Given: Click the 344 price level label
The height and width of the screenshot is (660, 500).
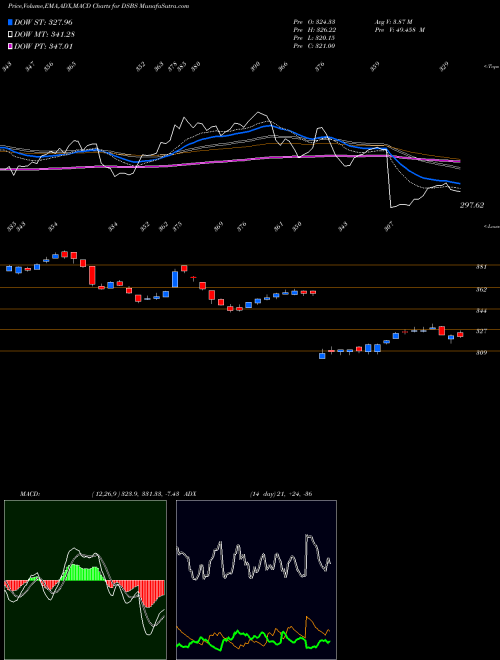Looking at the screenshot, I should (x=481, y=311).
